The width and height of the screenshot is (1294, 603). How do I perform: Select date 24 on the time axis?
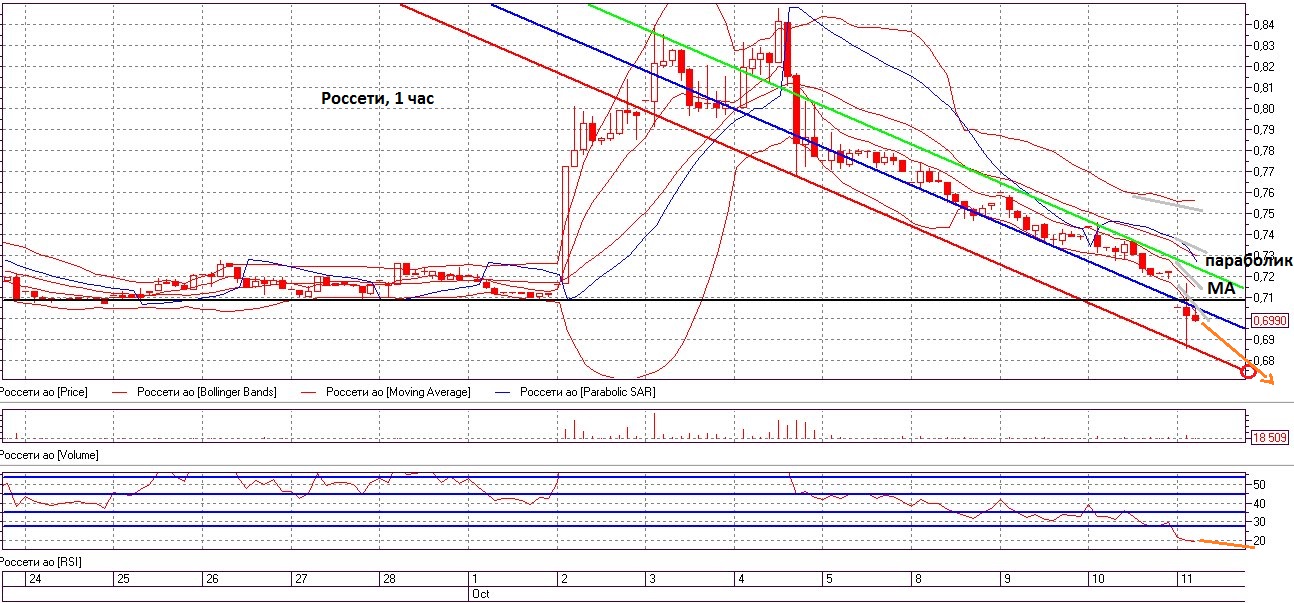35,579
